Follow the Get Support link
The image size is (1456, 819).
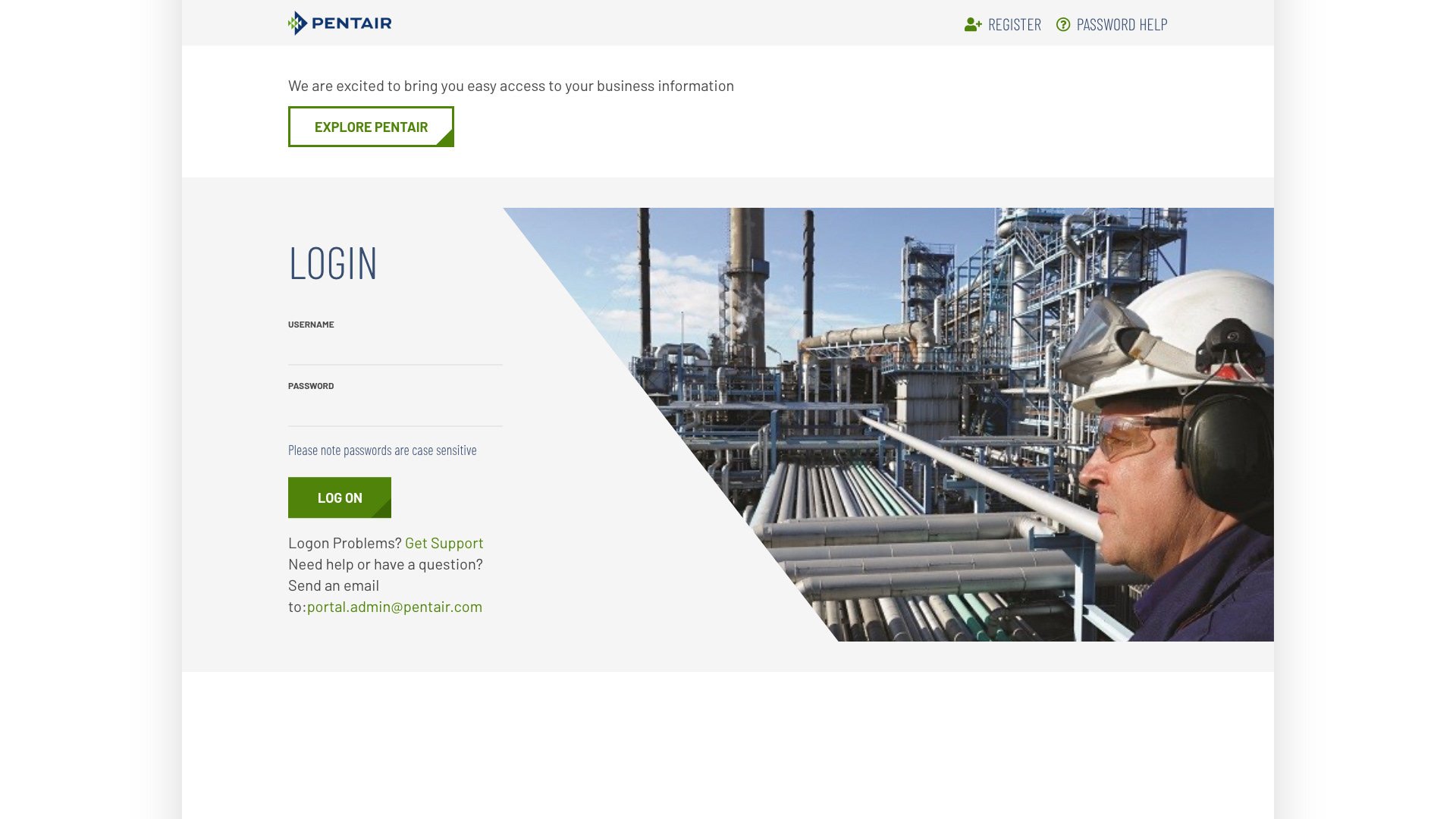(444, 543)
